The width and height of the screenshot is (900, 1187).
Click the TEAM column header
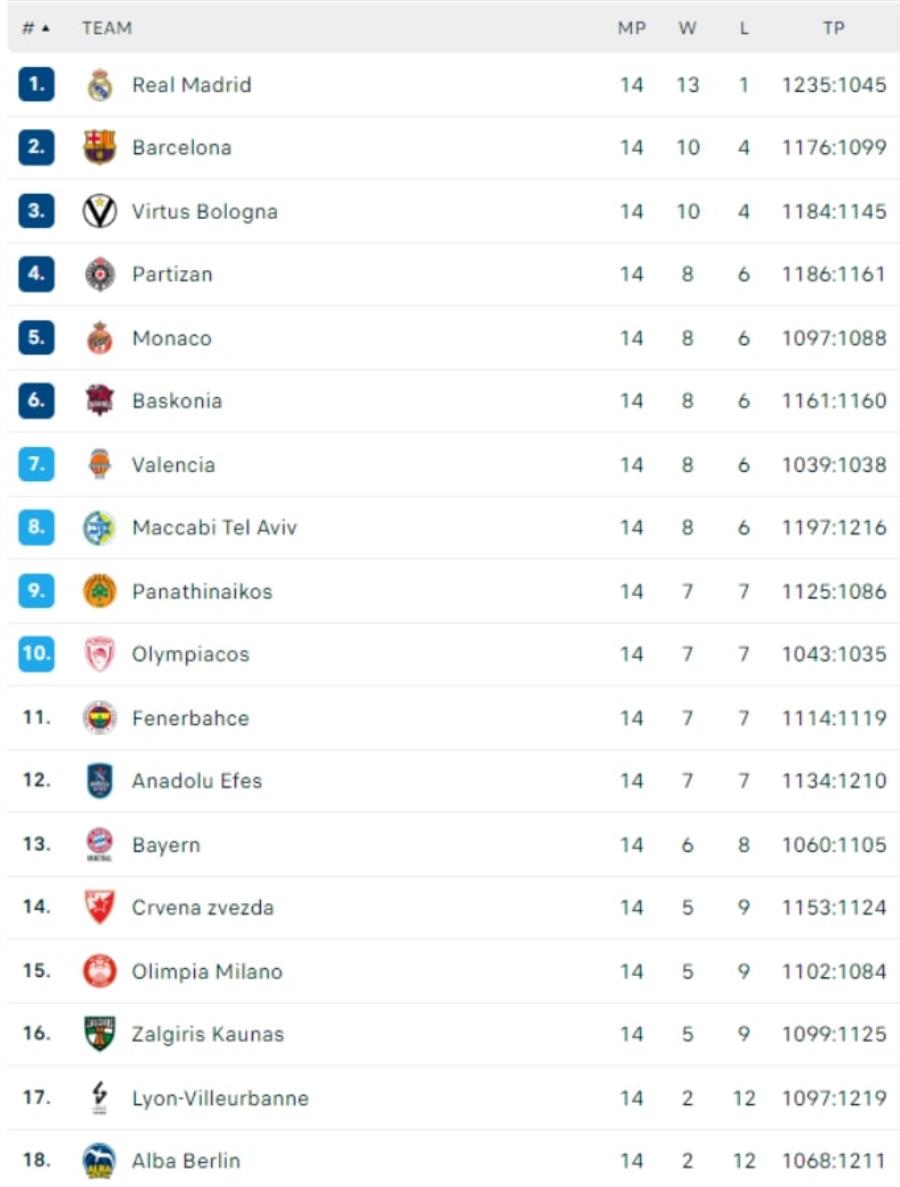click(x=107, y=29)
